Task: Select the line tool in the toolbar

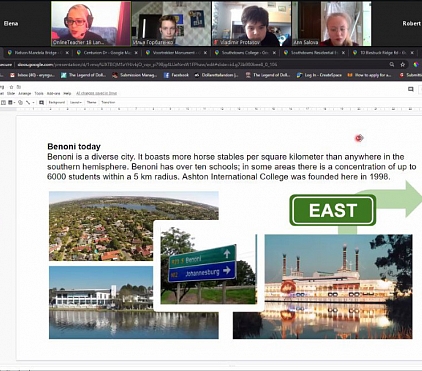Action: point(28,102)
